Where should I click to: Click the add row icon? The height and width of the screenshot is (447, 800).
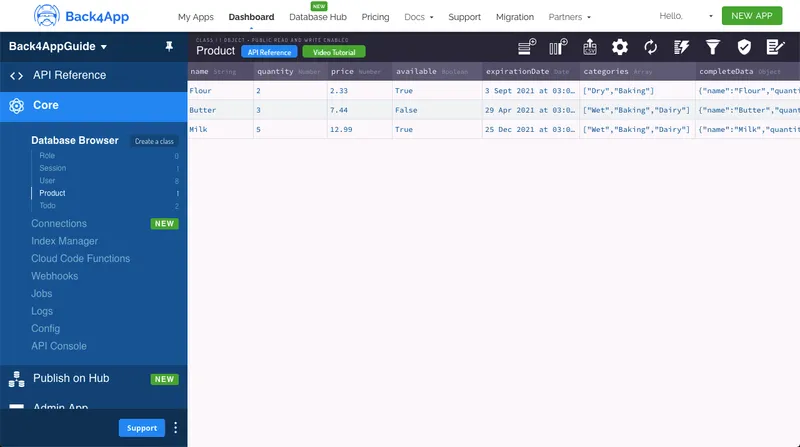[x=527, y=47]
